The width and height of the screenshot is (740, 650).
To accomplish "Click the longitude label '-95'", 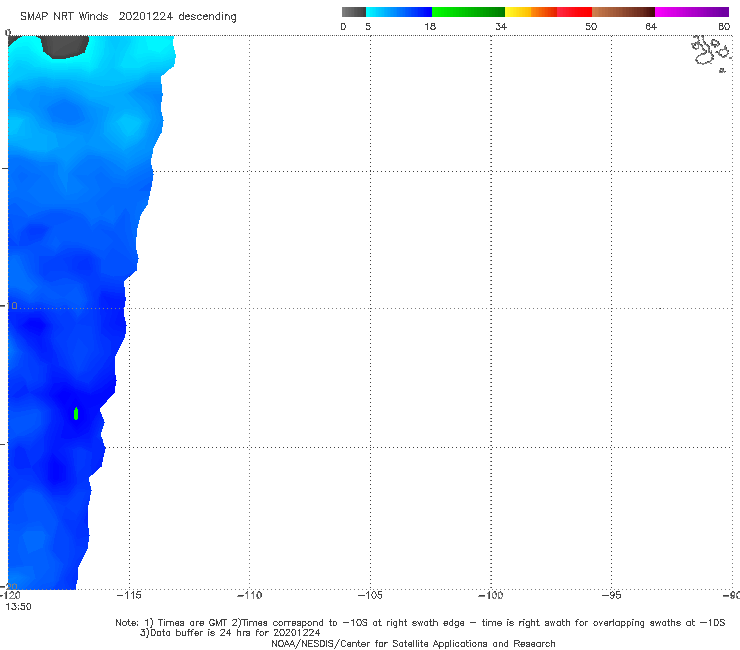I will pos(611,595).
